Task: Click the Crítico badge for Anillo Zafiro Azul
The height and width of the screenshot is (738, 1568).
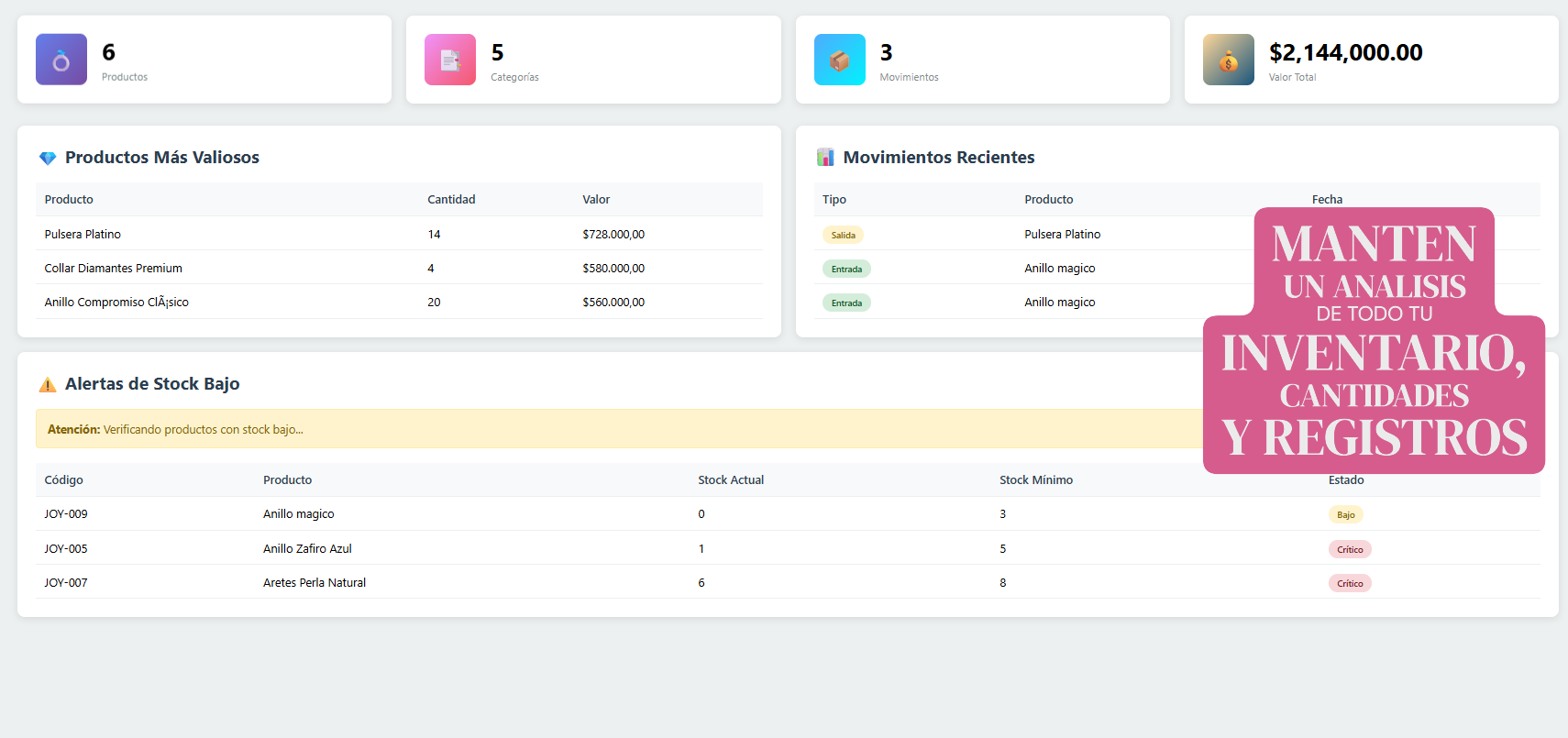Action: click(x=1350, y=549)
